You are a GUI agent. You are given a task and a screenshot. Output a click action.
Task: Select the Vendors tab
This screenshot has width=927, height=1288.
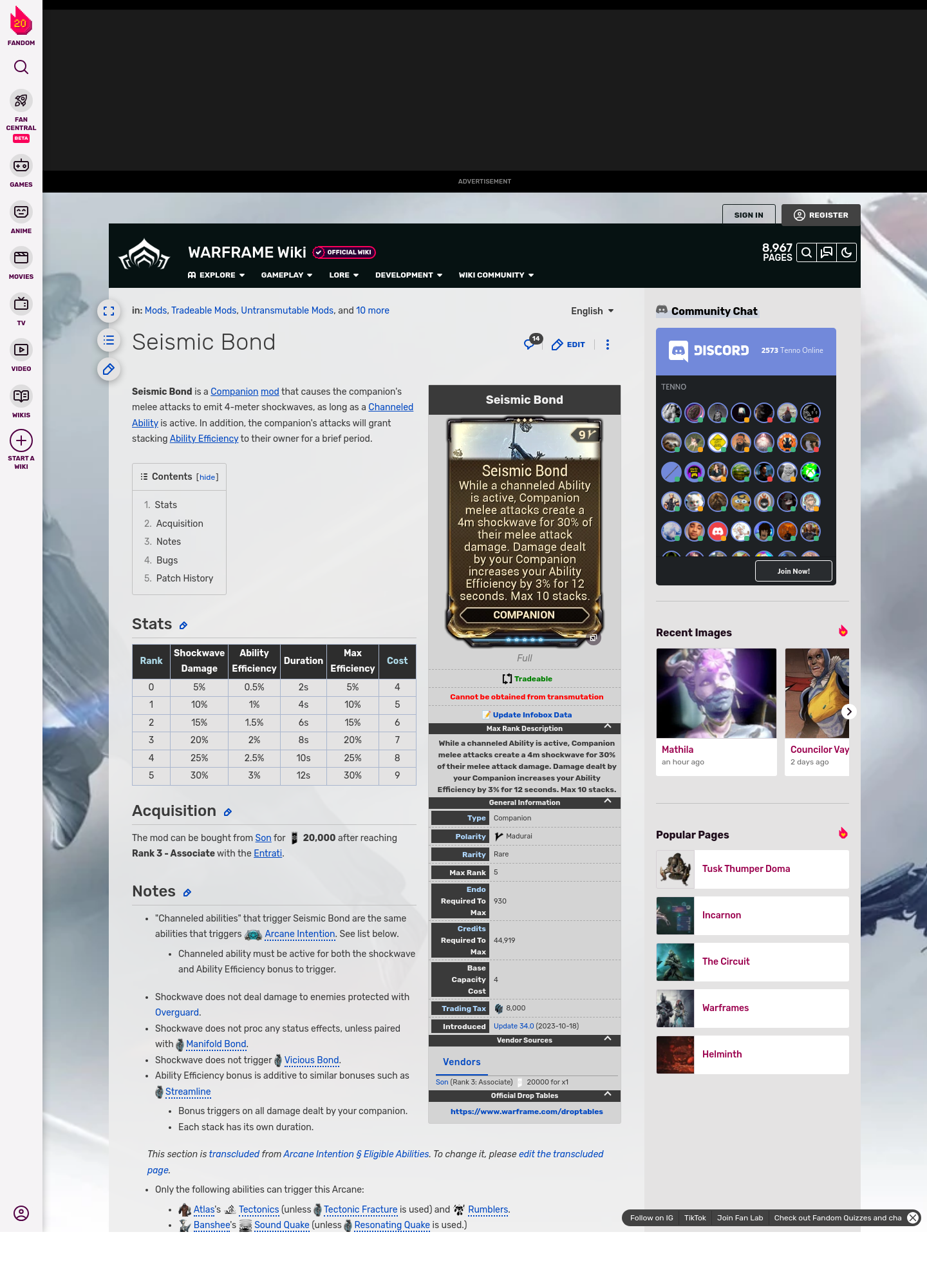point(462,1062)
